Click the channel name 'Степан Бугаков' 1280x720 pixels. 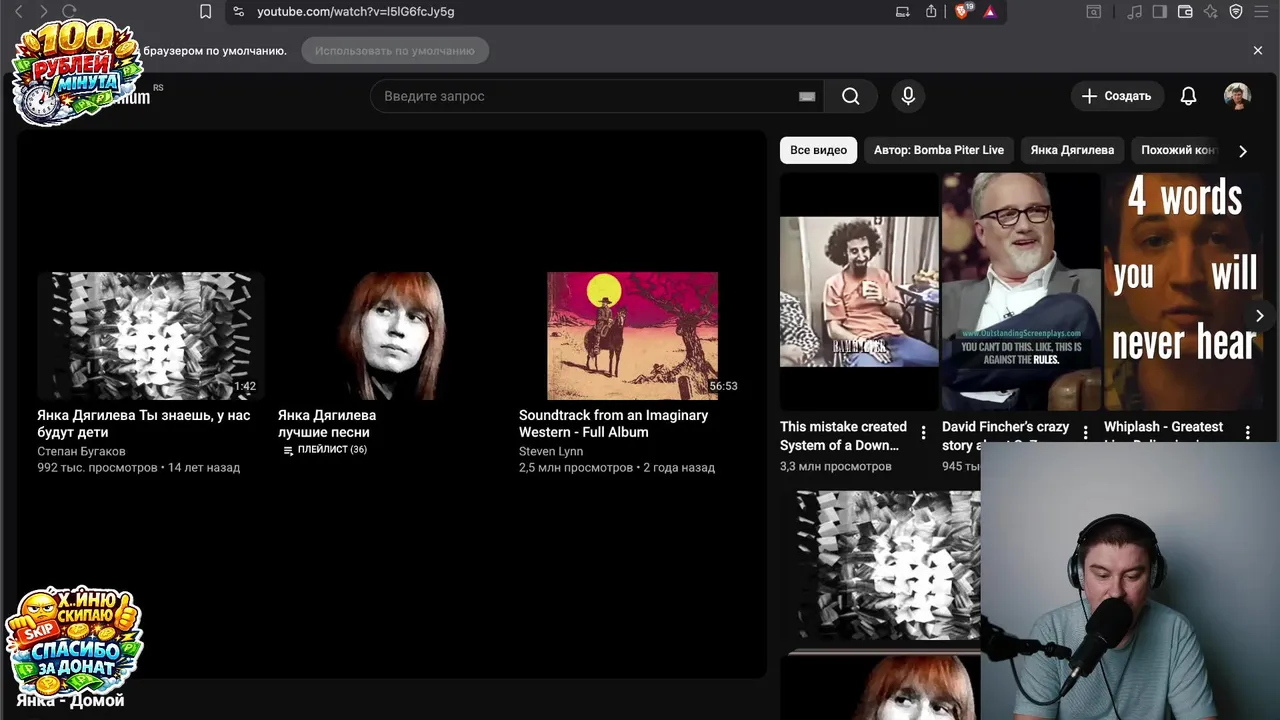point(81,451)
